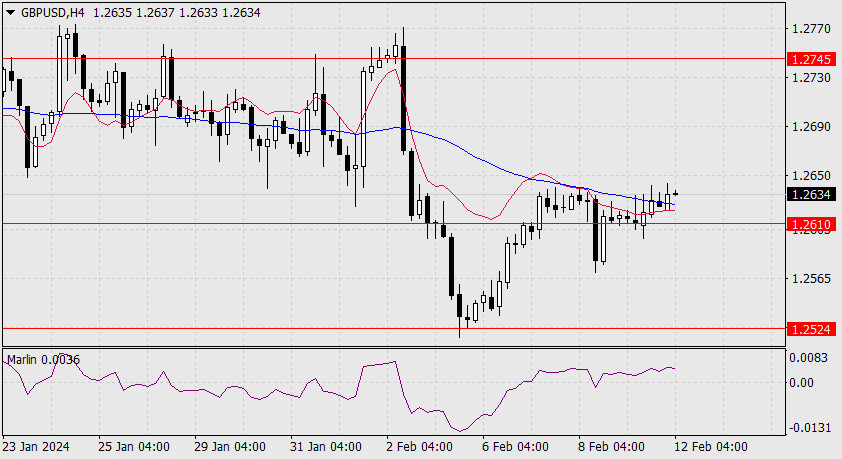Select the -0.0131 oscillator scale value
Viewport: 842px width, 459px height.
click(809, 427)
